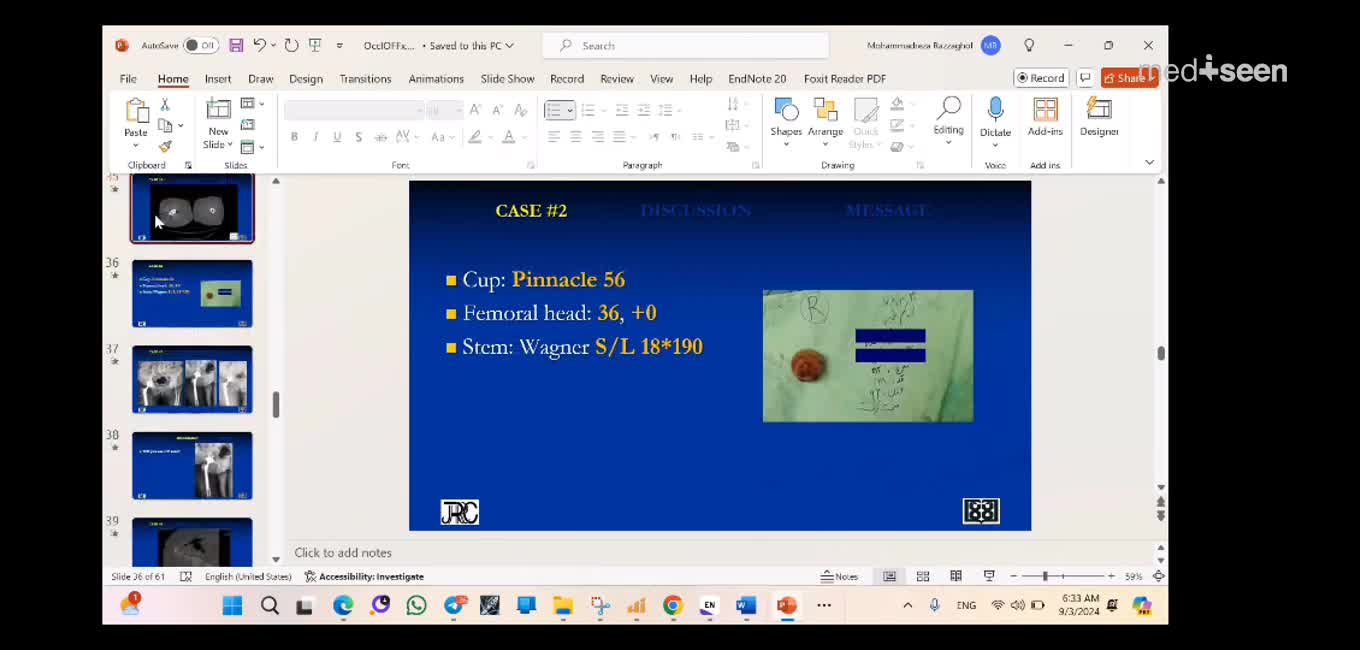
Task: Select the slide 37 thumbnail
Action: tap(192, 379)
